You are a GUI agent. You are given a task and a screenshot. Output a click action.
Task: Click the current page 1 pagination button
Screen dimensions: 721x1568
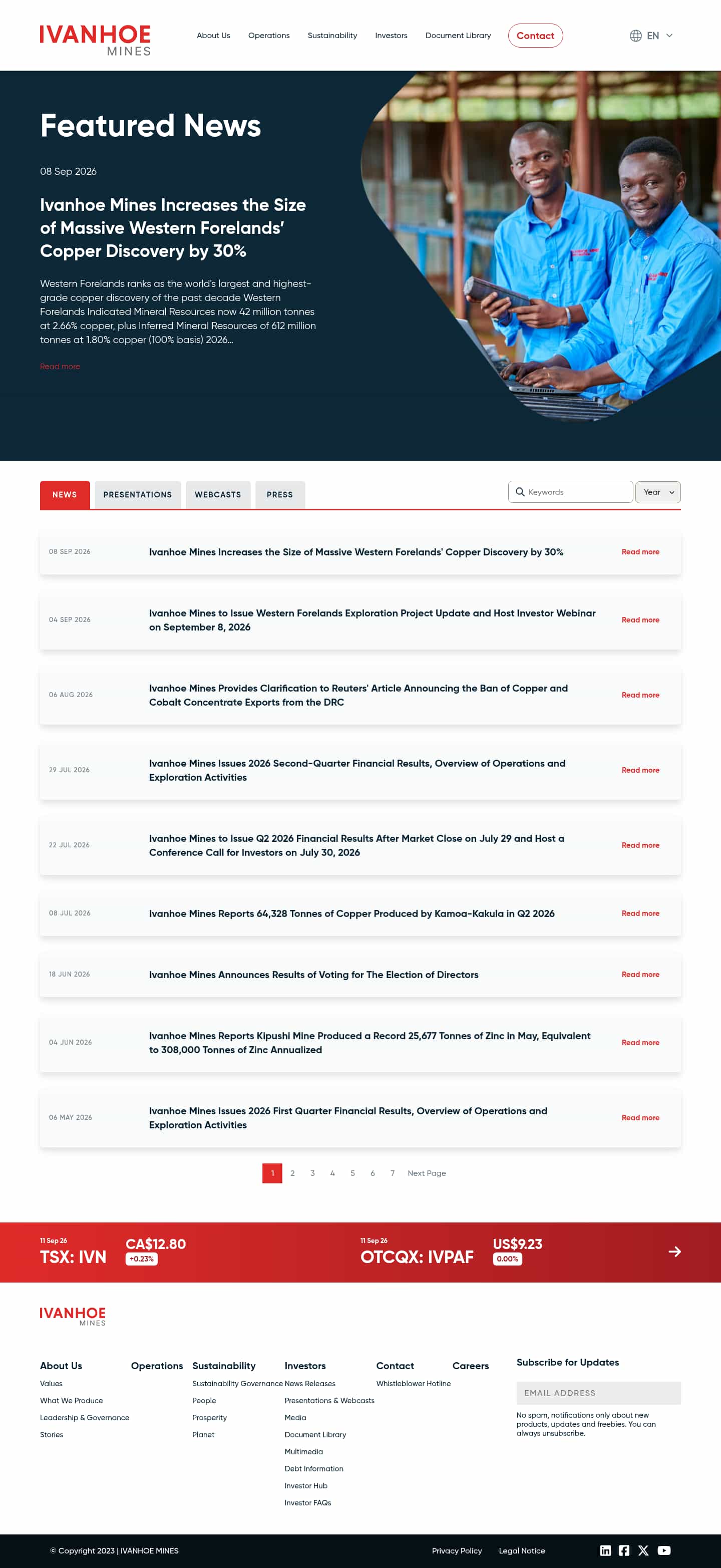(x=272, y=1173)
